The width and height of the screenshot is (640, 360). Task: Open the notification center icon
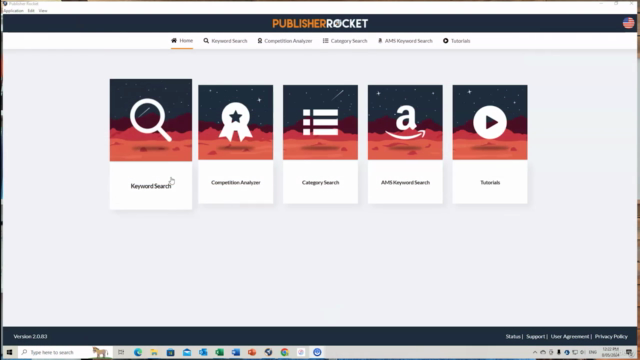629,352
